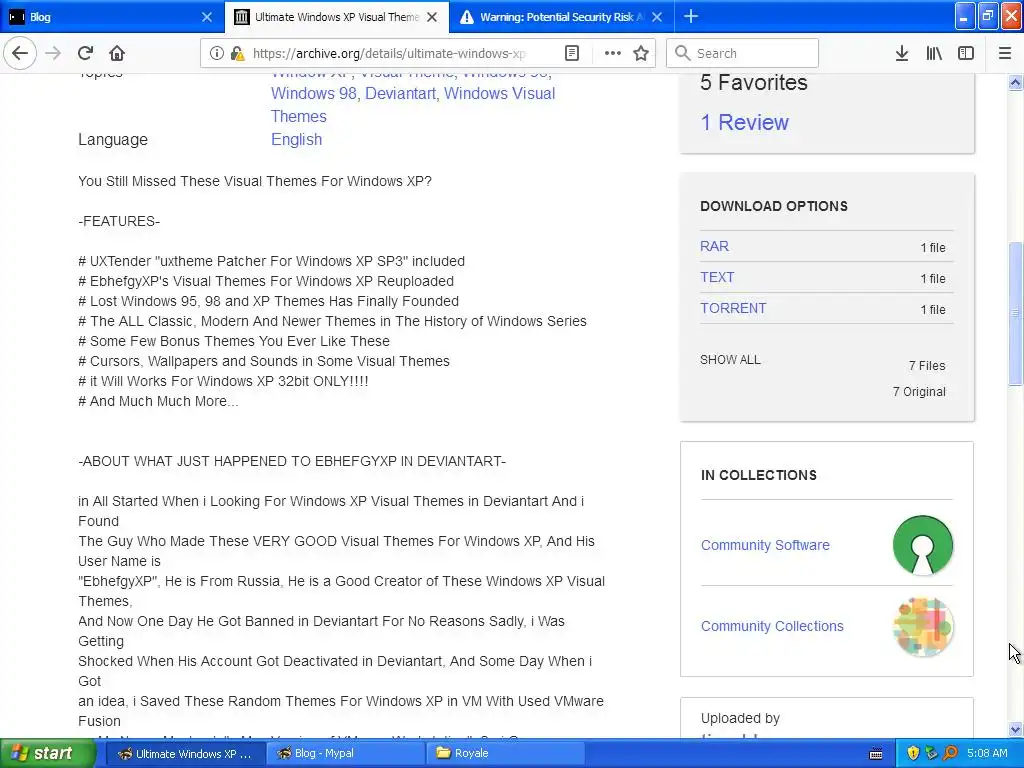Click the vertical scrollbar thumb
The height and width of the screenshot is (768, 1024).
click(x=1015, y=314)
